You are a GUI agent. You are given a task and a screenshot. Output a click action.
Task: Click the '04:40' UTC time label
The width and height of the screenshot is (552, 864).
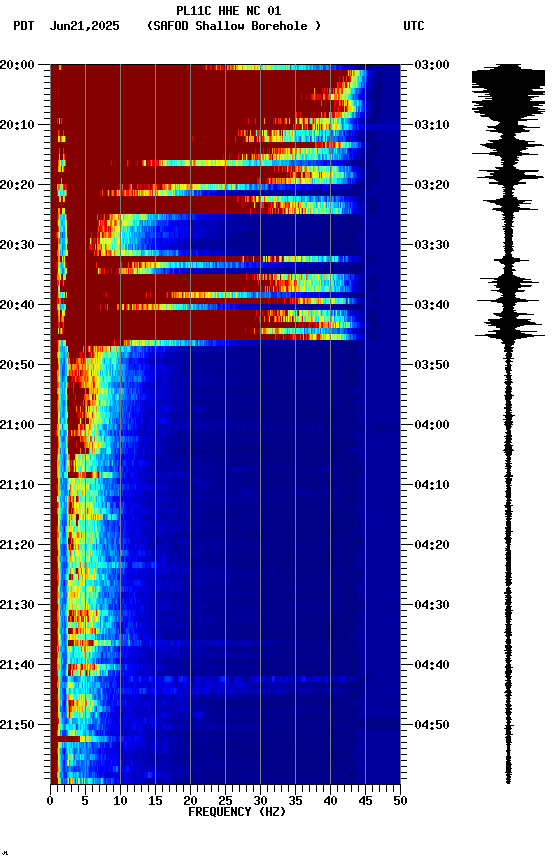pos(432,665)
